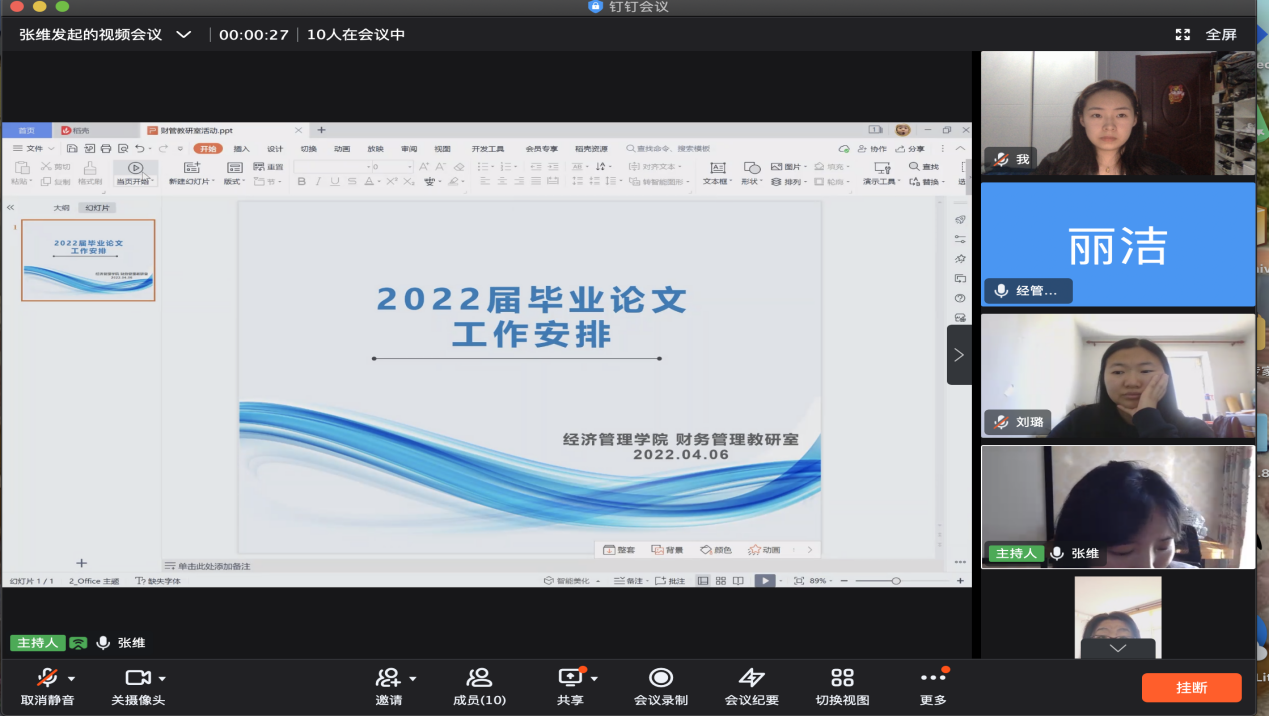Image resolution: width=1269 pixels, height=716 pixels.
Task: Click the 挂断 hang up button
Action: pyautogui.click(x=1192, y=687)
